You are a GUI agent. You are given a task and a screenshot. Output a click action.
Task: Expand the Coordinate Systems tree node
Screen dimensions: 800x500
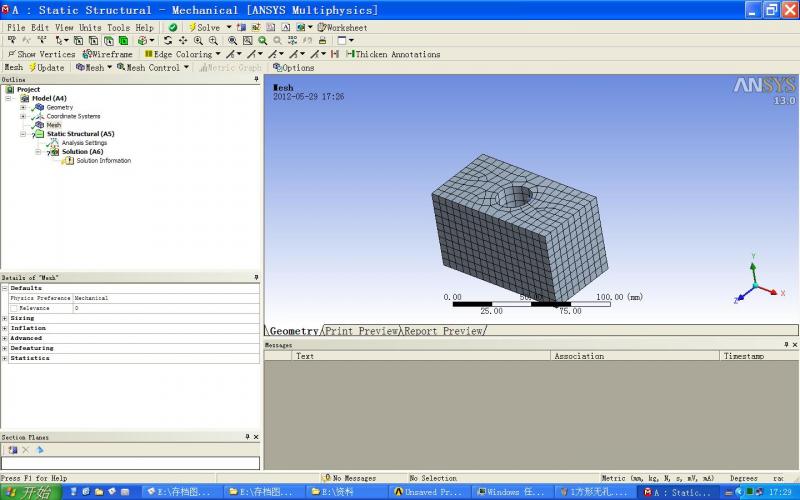(x=23, y=116)
